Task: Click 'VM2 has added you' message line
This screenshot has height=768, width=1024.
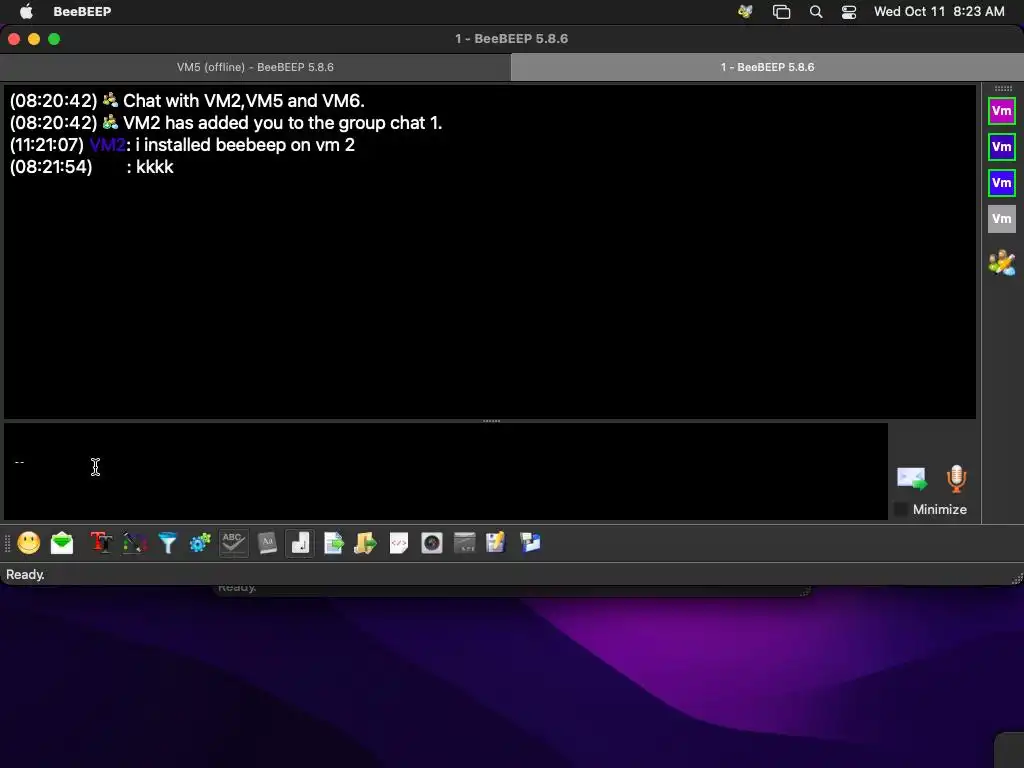Action: point(282,123)
